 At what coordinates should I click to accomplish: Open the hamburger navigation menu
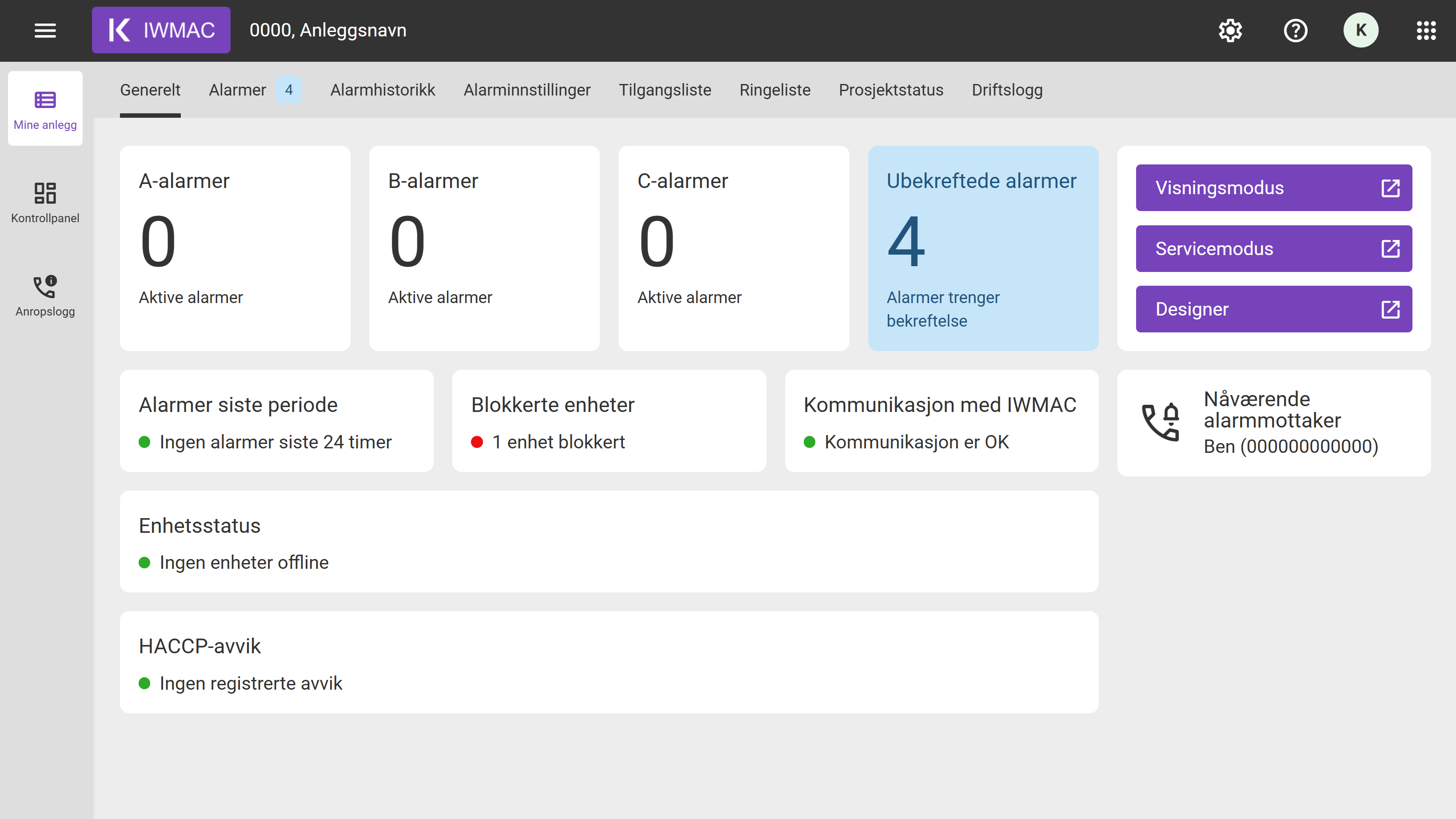[45, 31]
